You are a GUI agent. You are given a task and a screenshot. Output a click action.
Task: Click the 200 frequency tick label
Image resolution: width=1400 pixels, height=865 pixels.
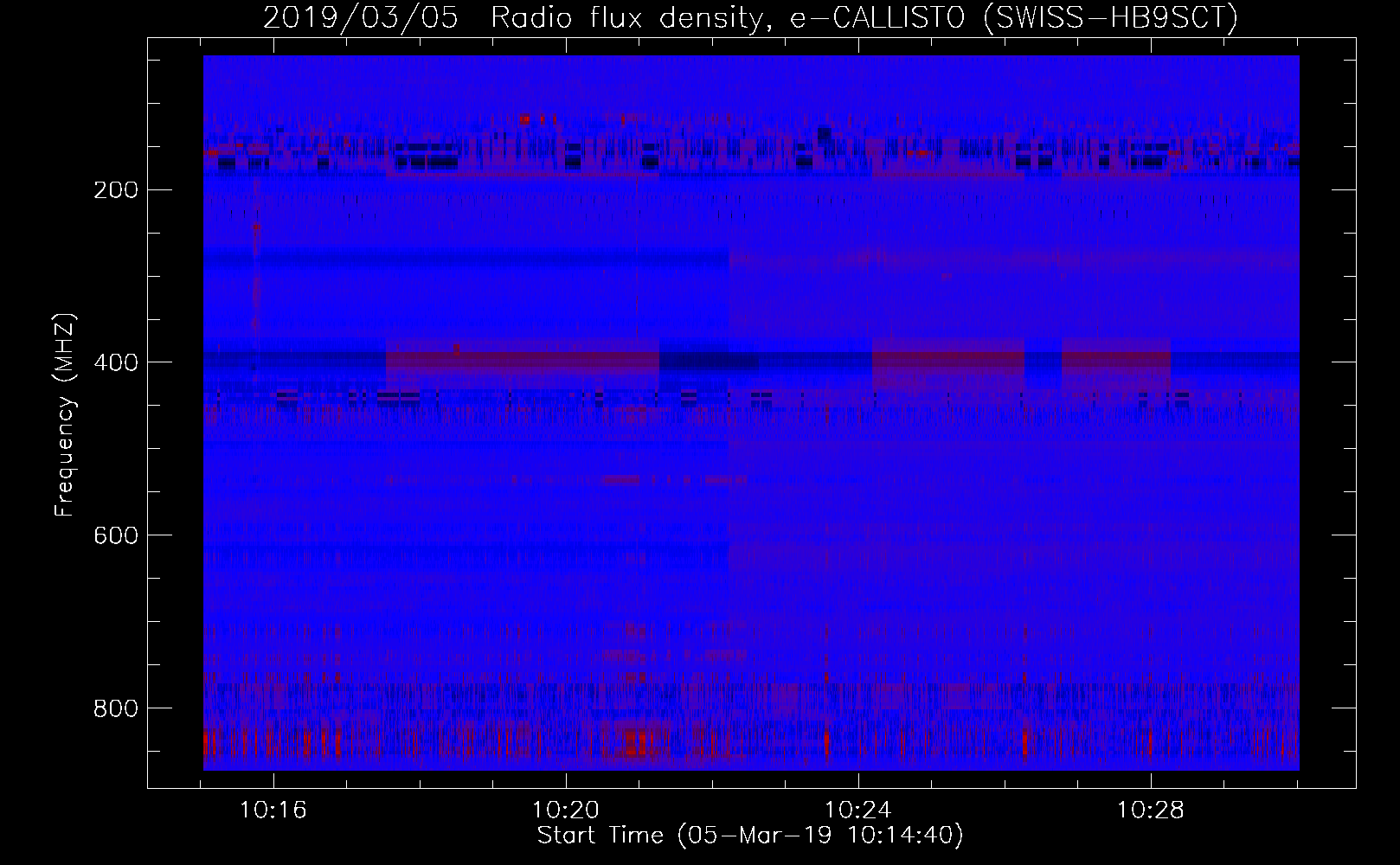click(115, 189)
